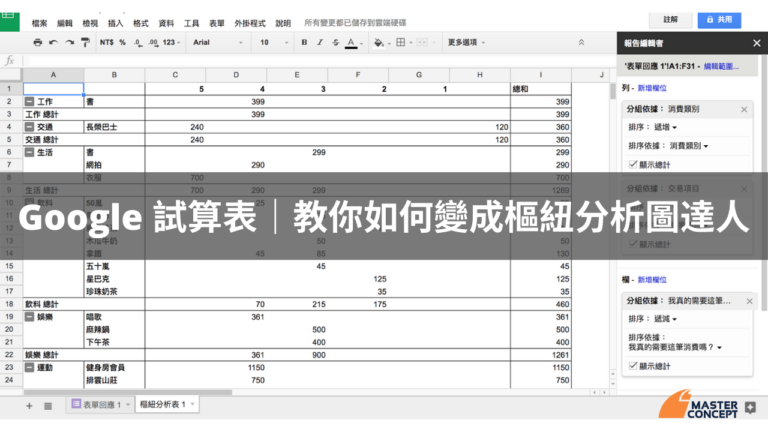The image size is (768, 432).
Task: Open the 檢視 menu
Action: pyautogui.click(x=90, y=23)
